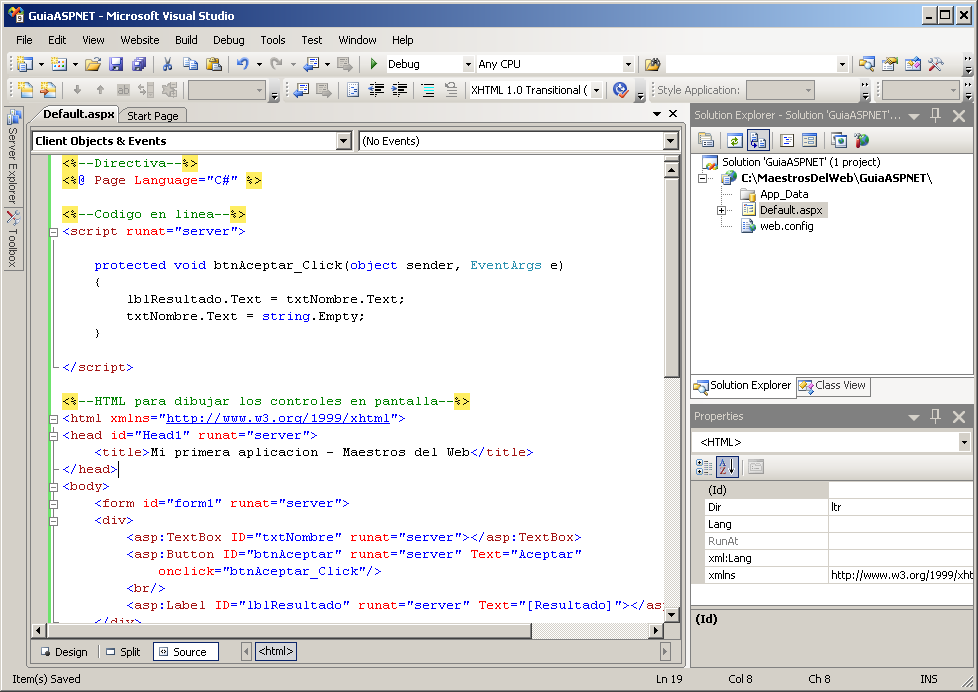Click the editor scroll down arrow

(671, 615)
